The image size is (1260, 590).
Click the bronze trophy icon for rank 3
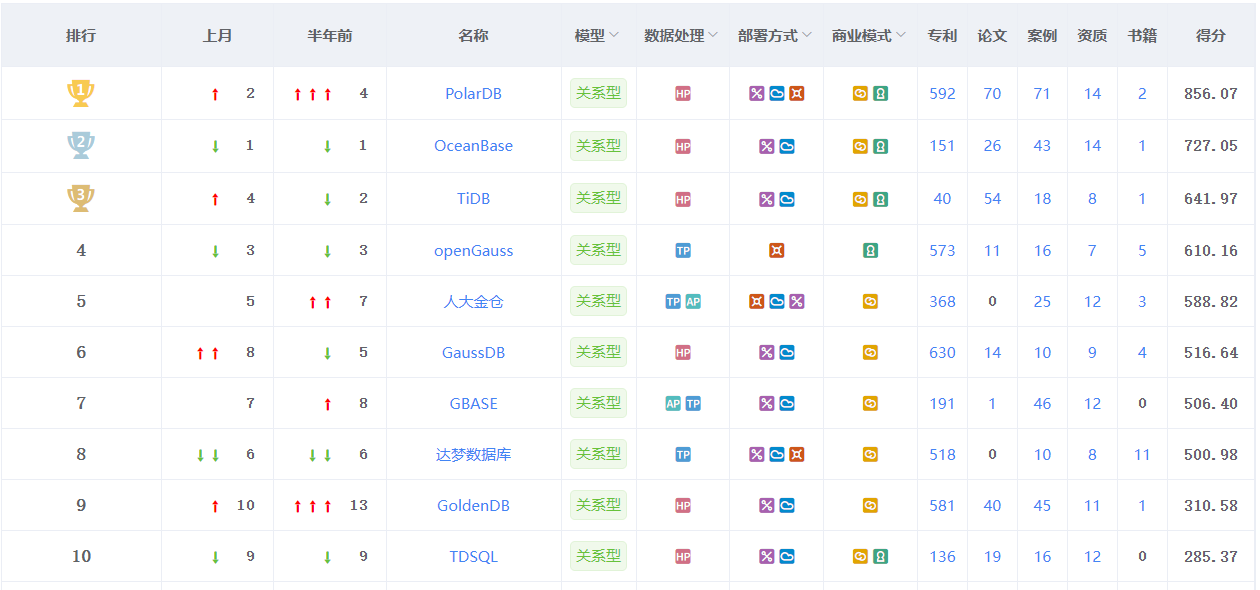click(x=81, y=198)
